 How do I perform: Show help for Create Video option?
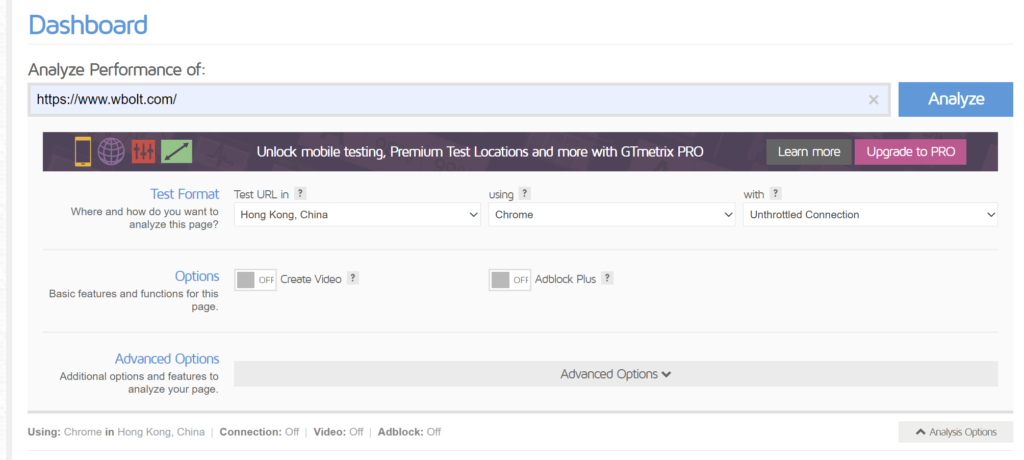click(x=352, y=279)
